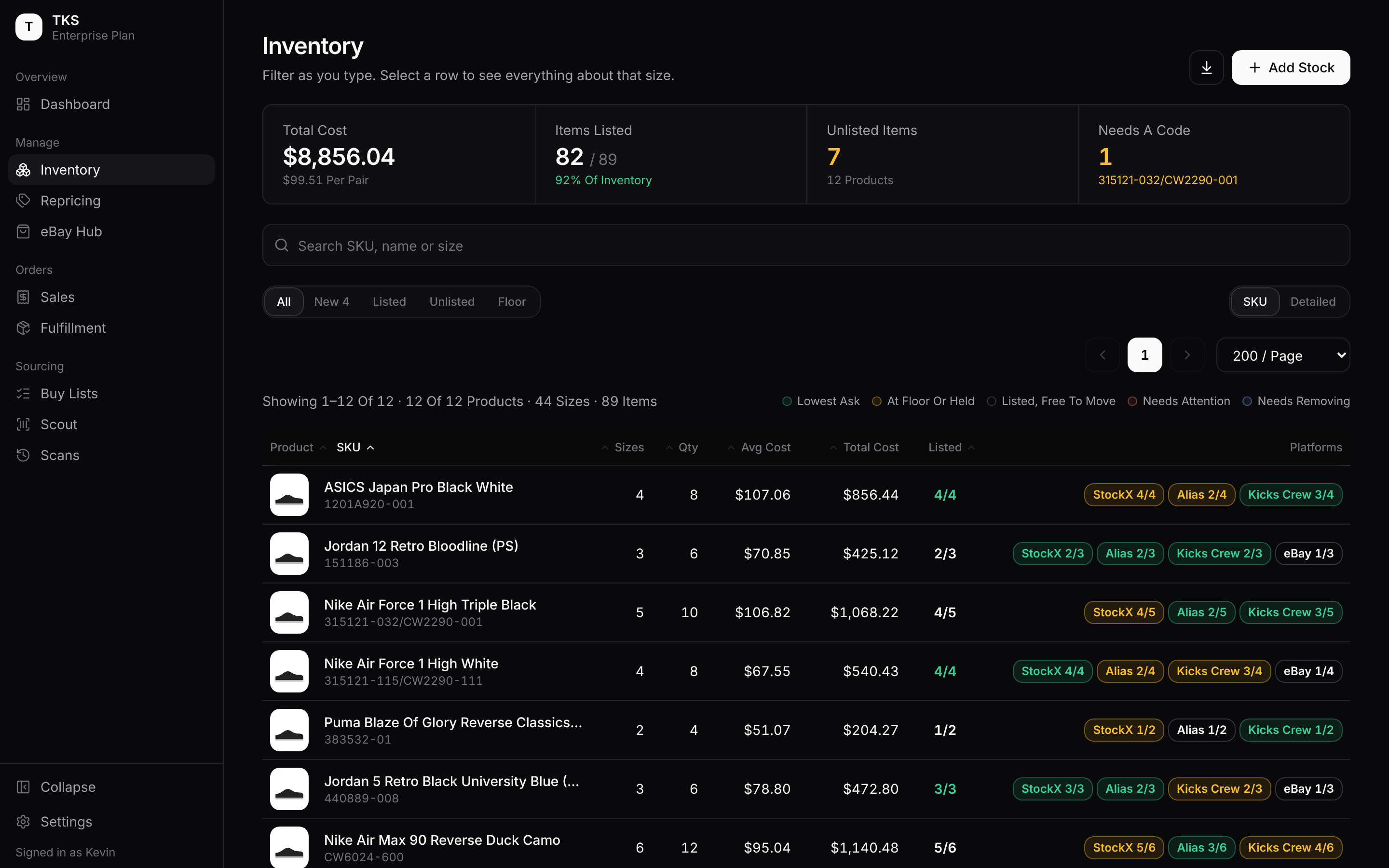Image resolution: width=1389 pixels, height=868 pixels.
Task: Click the Buy Lists checklist icon
Action: (x=23, y=393)
